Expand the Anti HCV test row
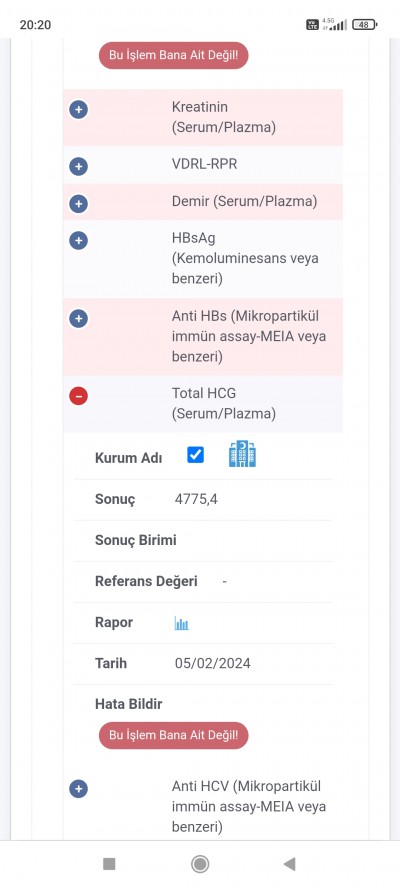 coord(78,788)
